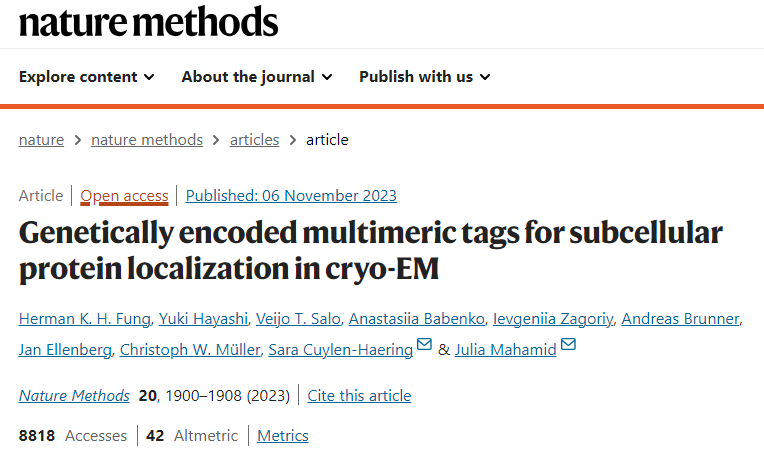Navigate to the articles breadcrumb
The image size is (764, 455).
click(254, 140)
